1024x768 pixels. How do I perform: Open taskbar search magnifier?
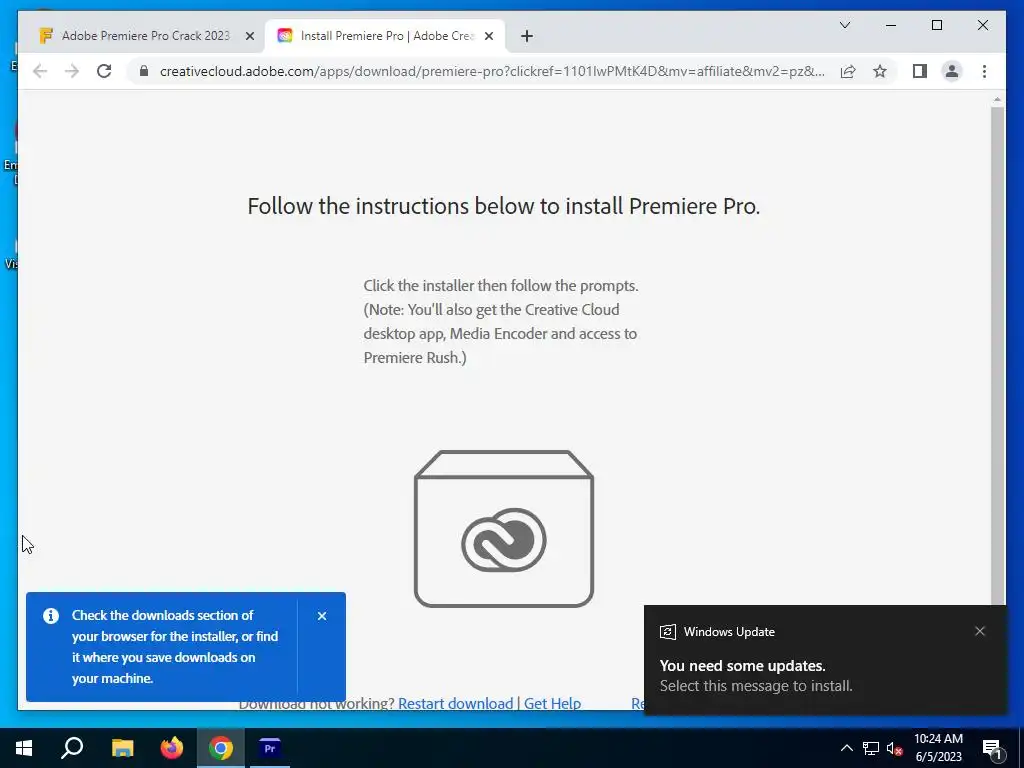(72, 748)
